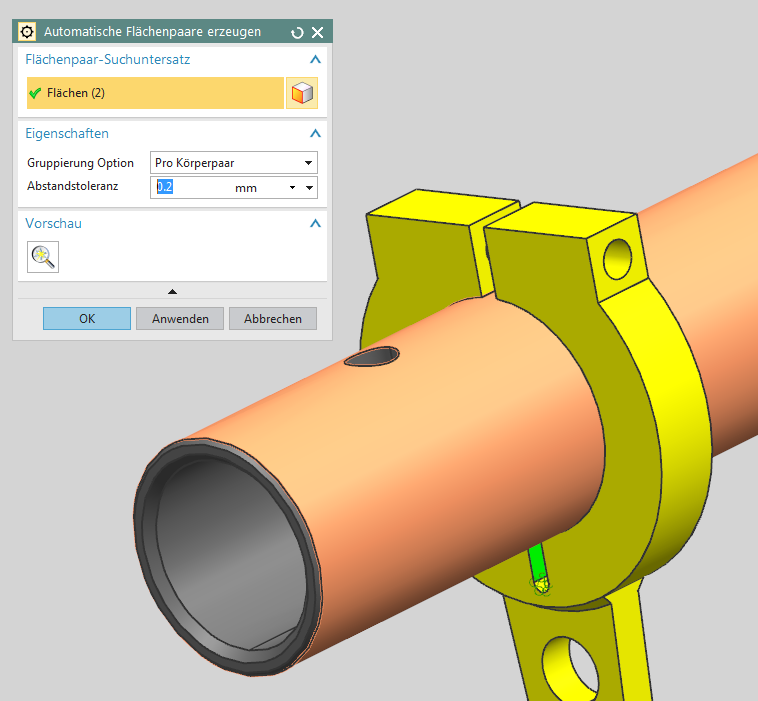This screenshot has height=701, width=758.
Task: Collapse the Vorschau section
Action: (315, 223)
